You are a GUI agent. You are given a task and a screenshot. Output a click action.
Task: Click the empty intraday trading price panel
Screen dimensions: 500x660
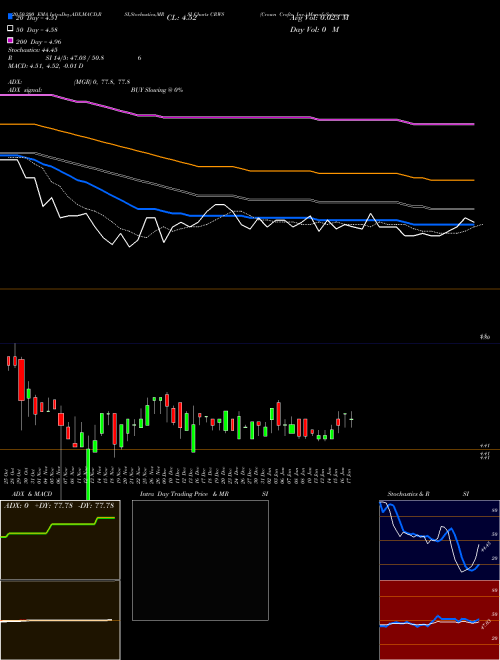(x=200, y=560)
